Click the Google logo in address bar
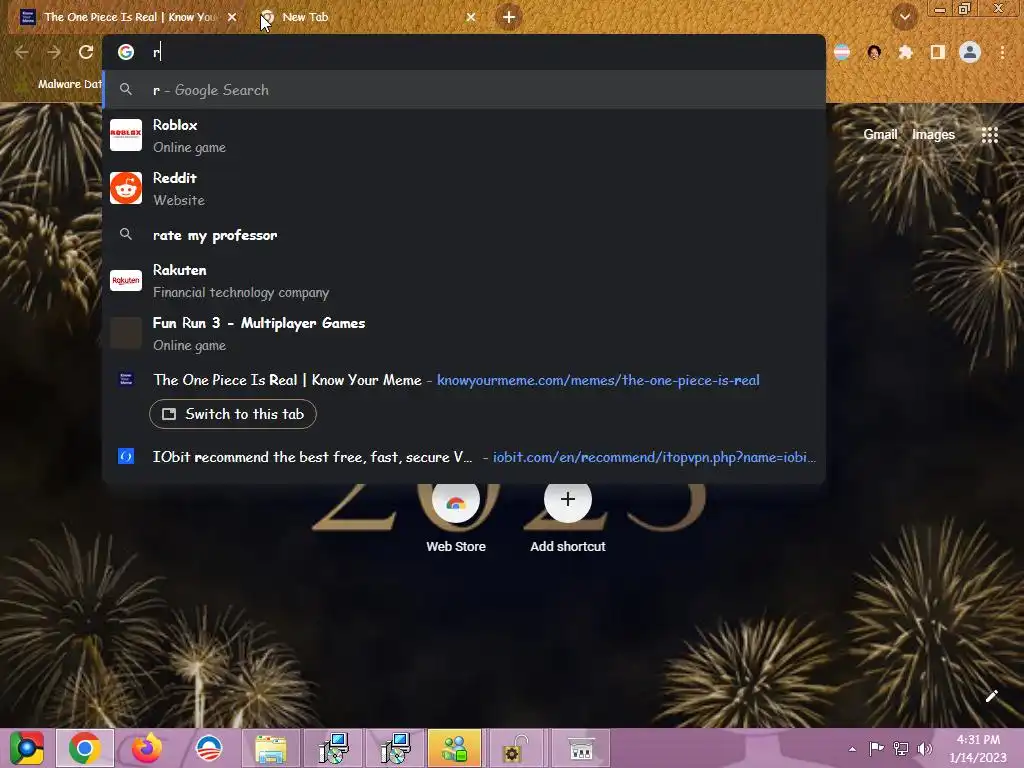Image resolution: width=1024 pixels, height=768 pixels. coord(126,52)
